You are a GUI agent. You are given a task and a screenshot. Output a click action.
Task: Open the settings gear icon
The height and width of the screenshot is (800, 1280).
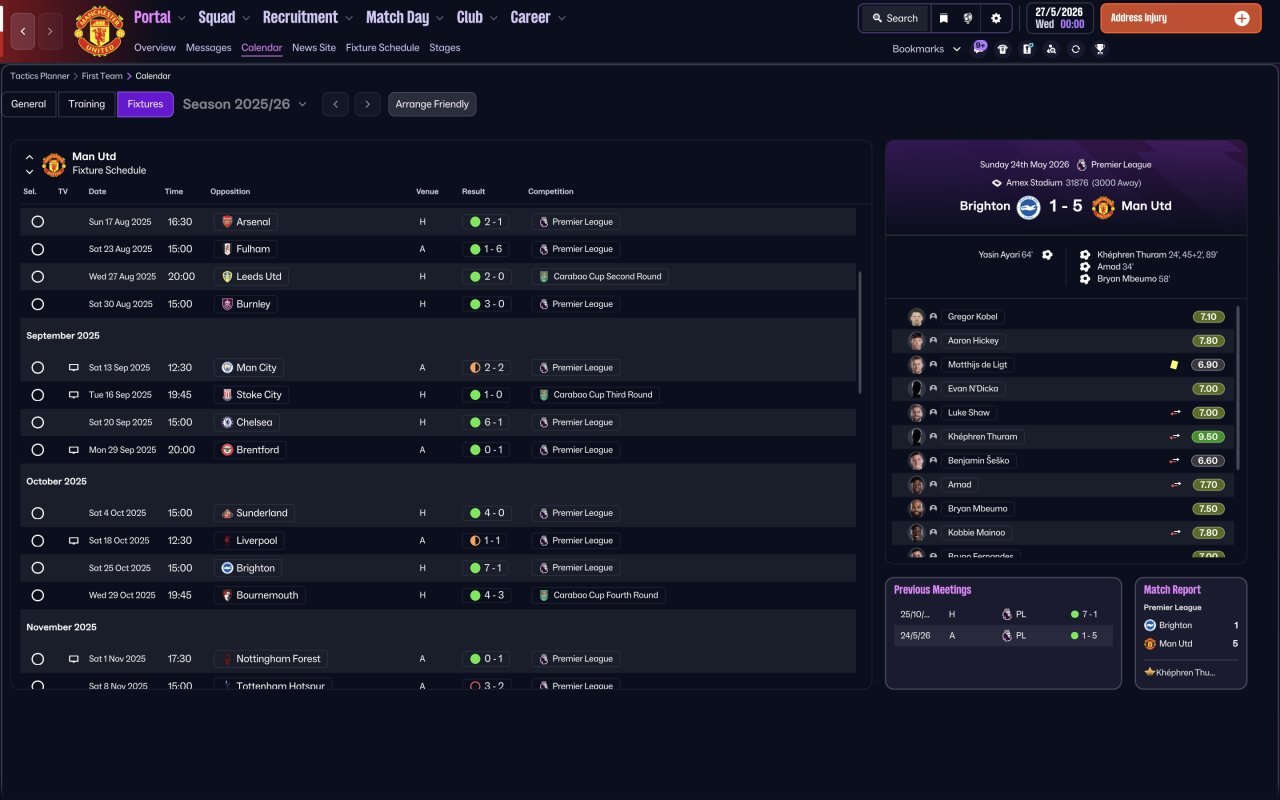996,18
